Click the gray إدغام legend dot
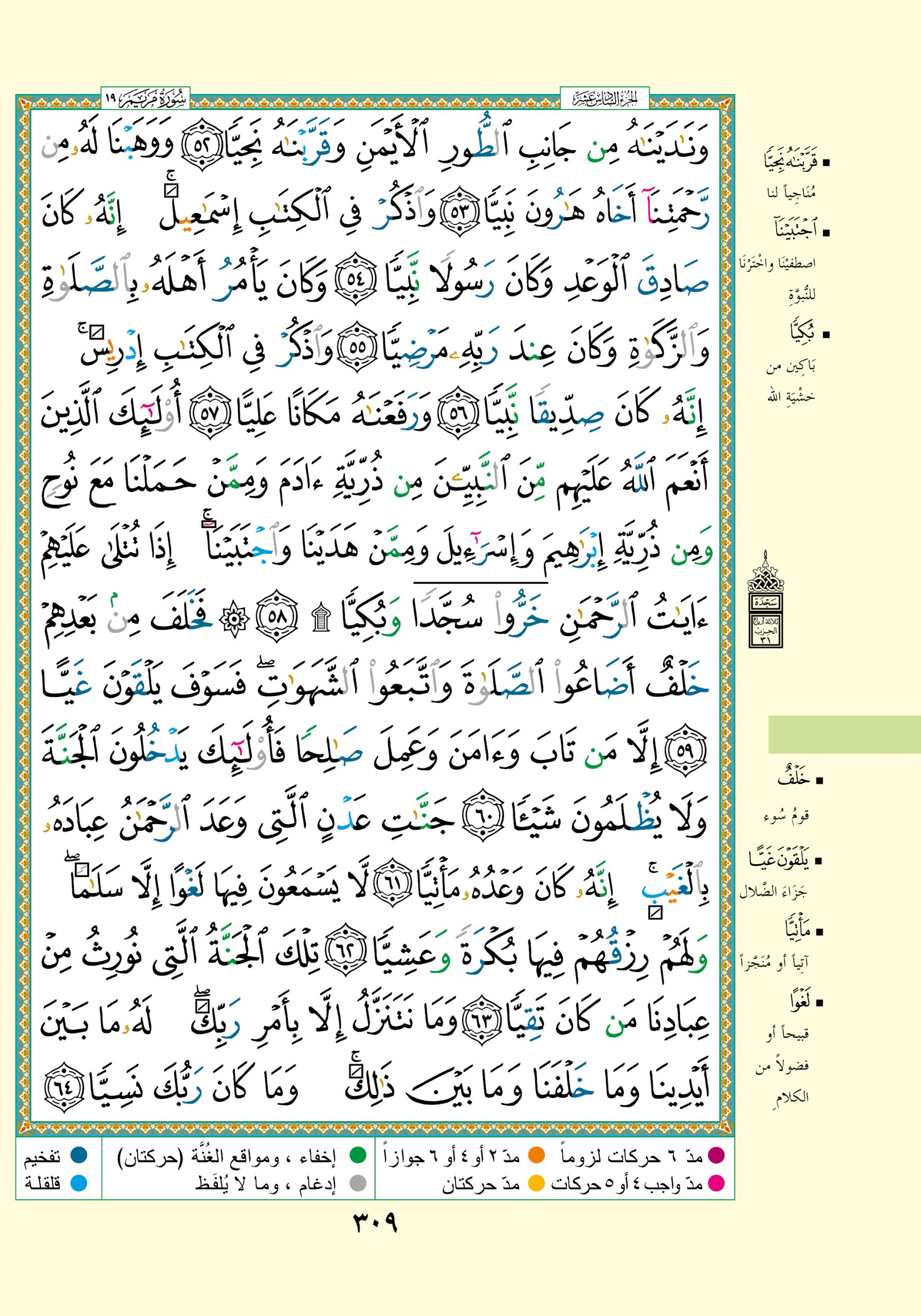Image resolution: width=921 pixels, height=1316 pixels. (x=358, y=1183)
